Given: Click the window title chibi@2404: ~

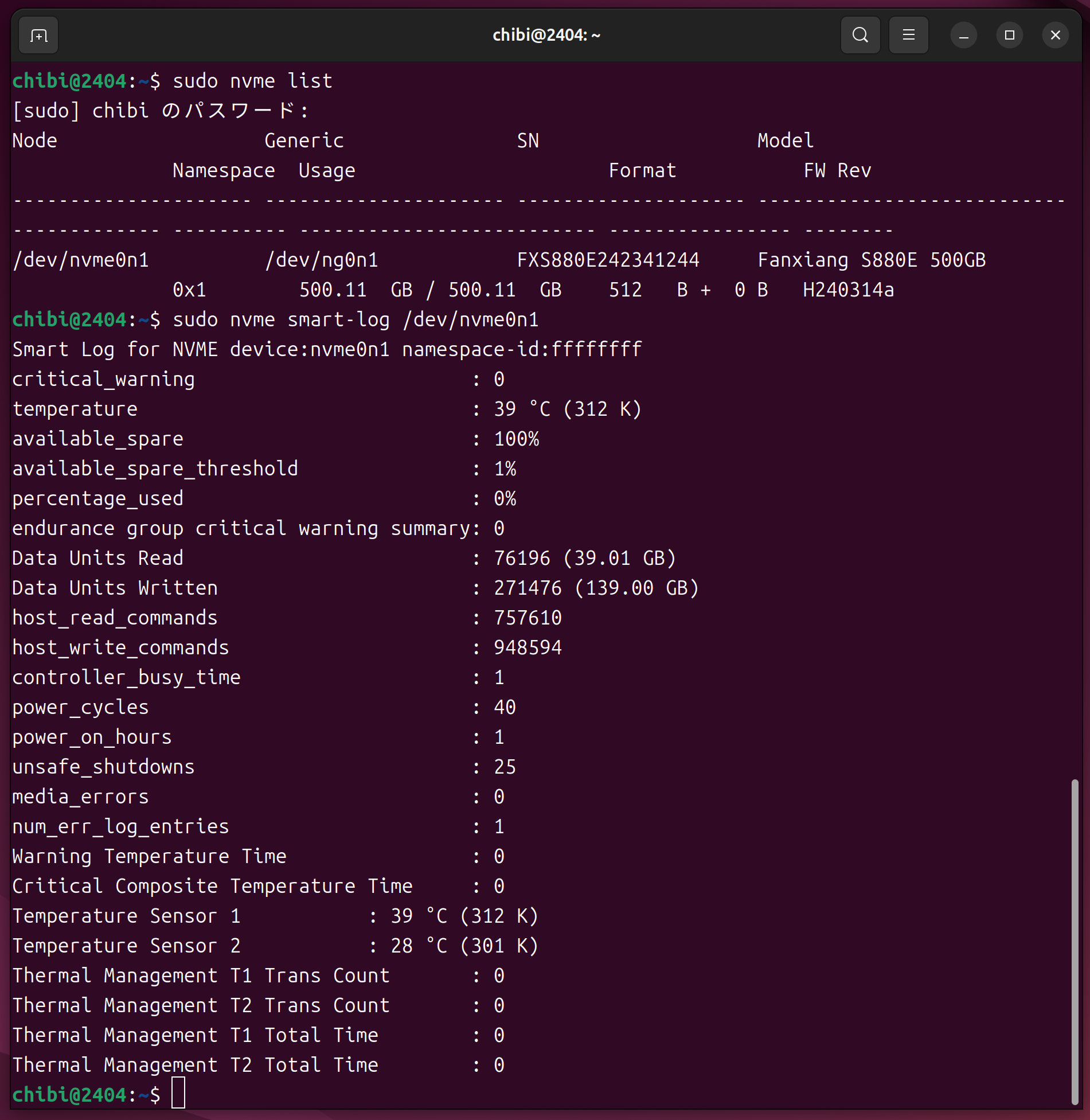Looking at the screenshot, I should [546, 36].
